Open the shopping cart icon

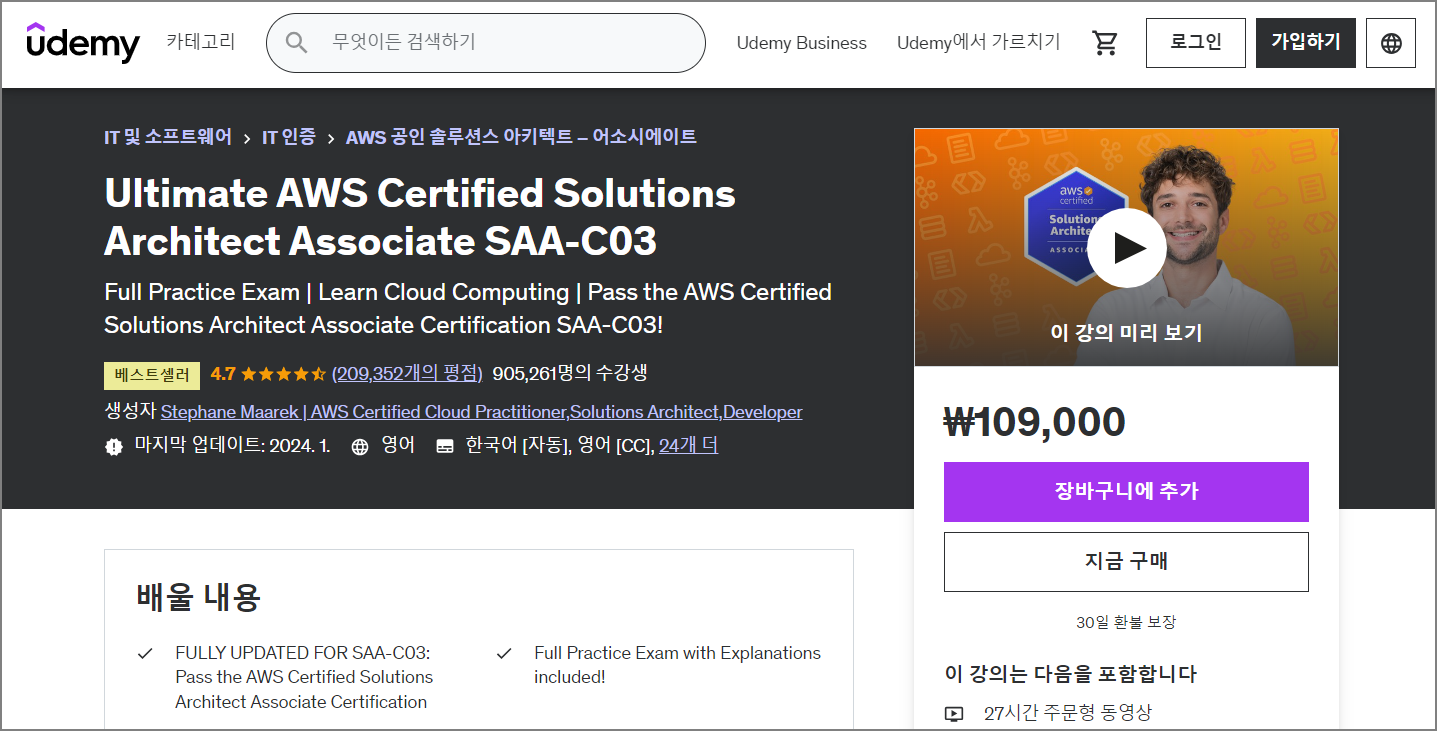pyautogui.click(x=1105, y=43)
